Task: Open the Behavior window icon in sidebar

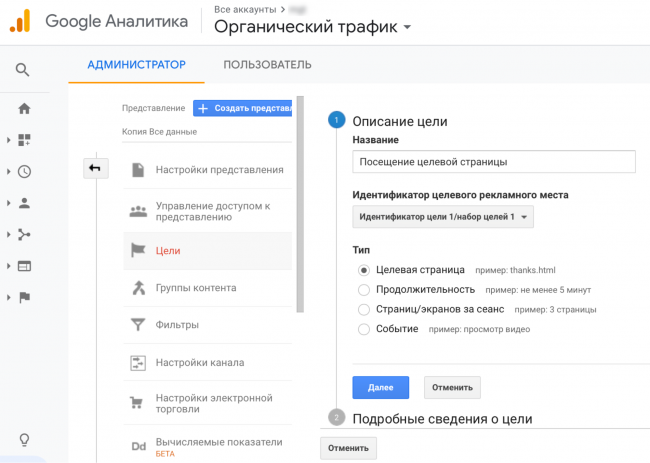Action: tap(24, 266)
